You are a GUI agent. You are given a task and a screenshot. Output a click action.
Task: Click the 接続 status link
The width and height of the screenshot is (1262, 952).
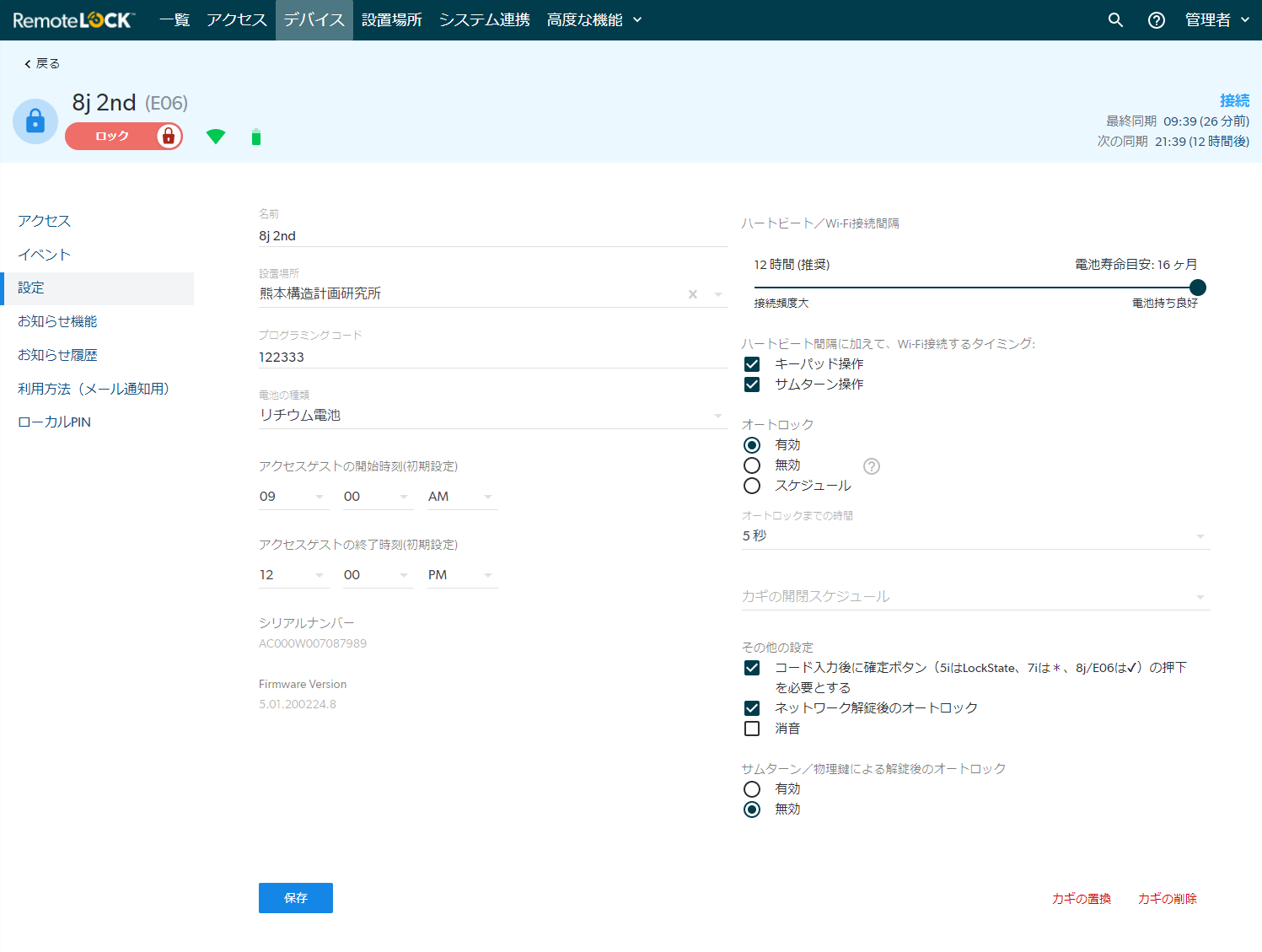tap(1234, 101)
